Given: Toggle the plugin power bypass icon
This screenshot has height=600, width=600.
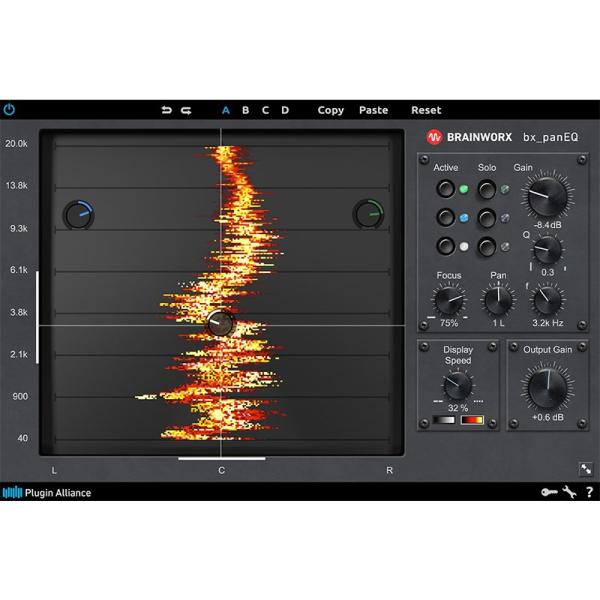Looking at the screenshot, I should coord(9,110).
